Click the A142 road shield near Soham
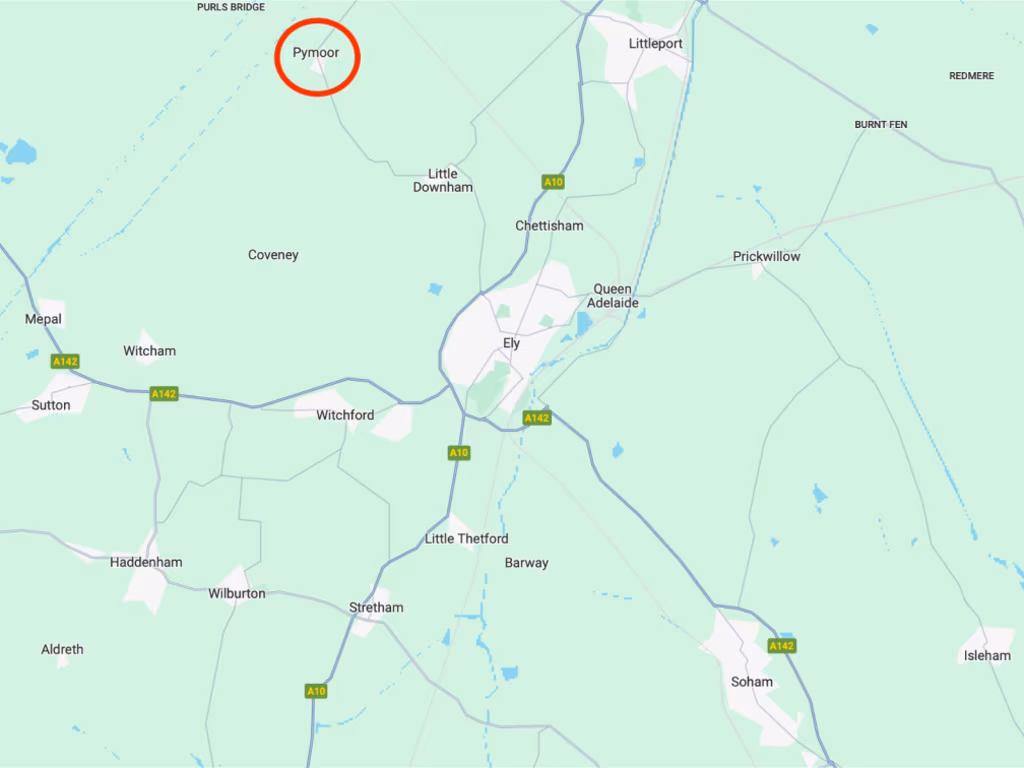1024x768 pixels. (782, 646)
